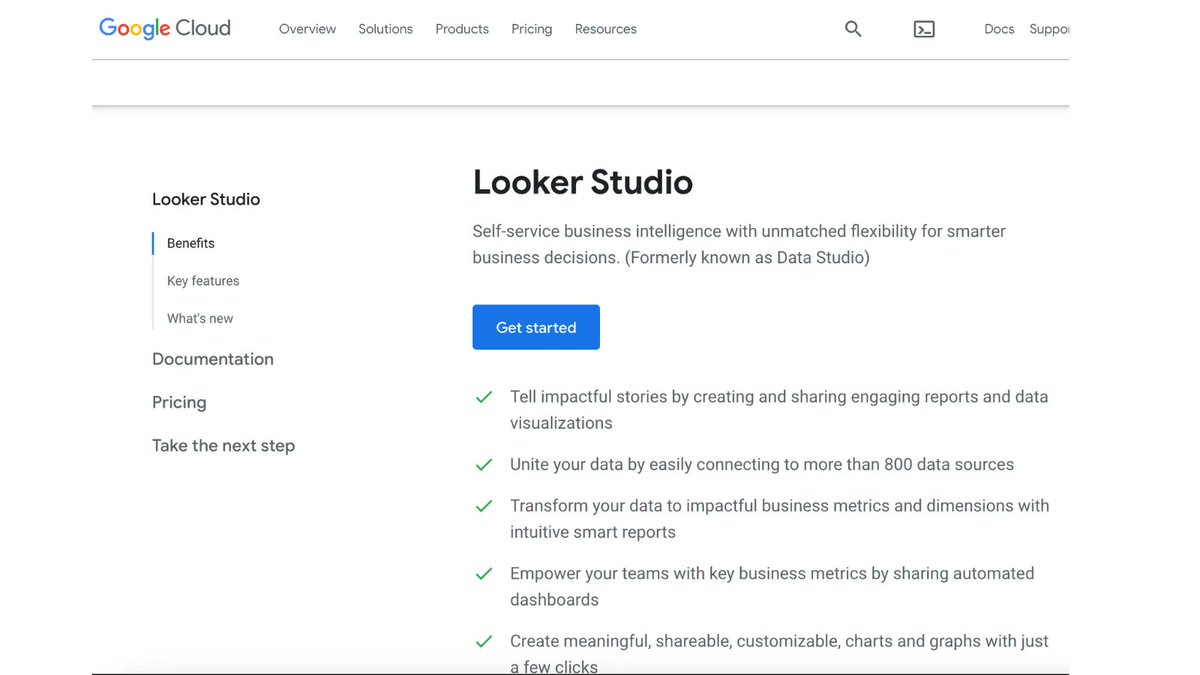Open Documentation from the sidebar

[x=213, y=358]
